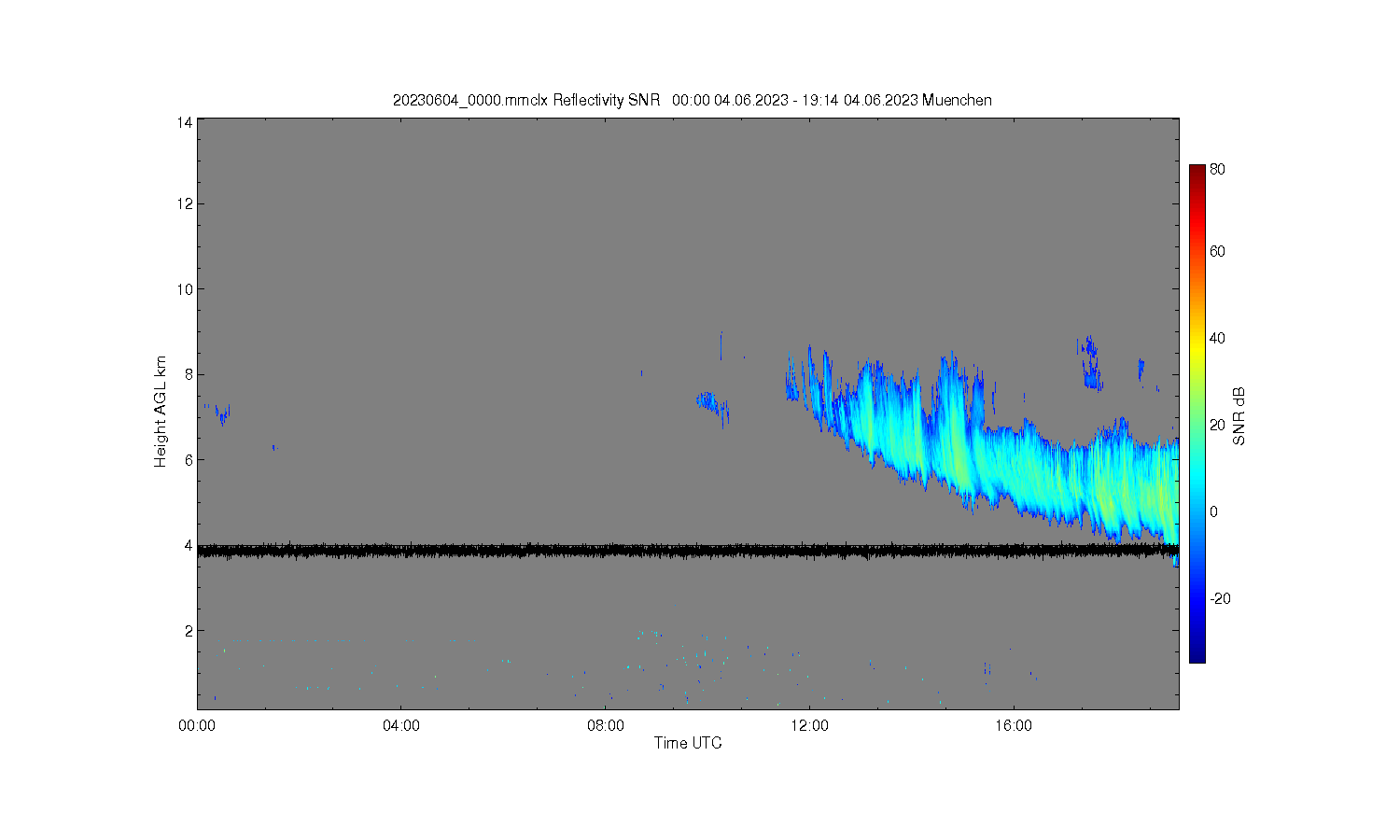
Task: Click the small echo patch near 10:00 at 7.5 km
Action: (713, 406)
